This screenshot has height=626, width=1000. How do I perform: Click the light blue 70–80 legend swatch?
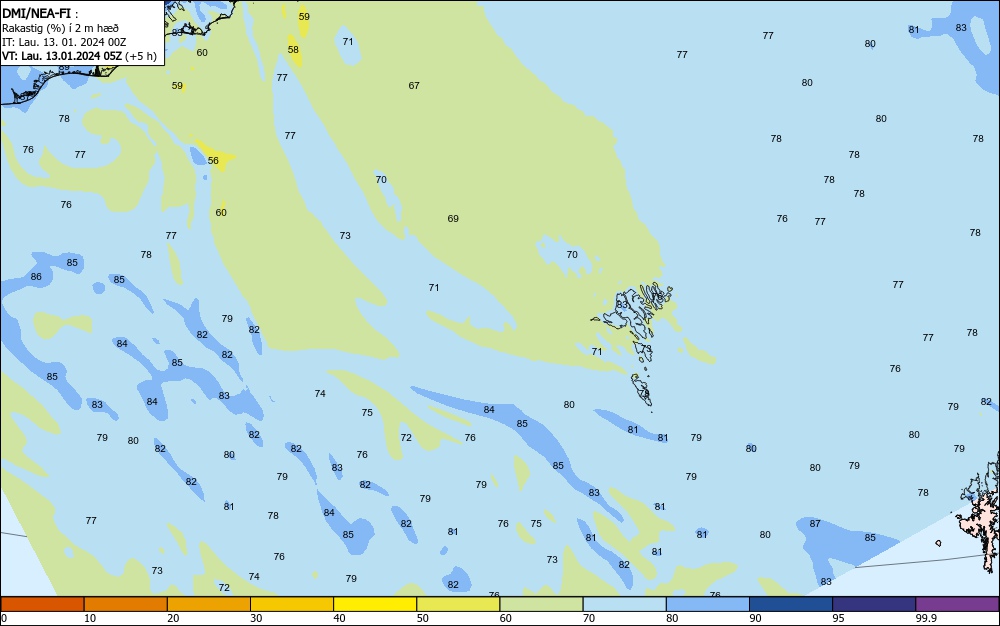coord(625,604)
